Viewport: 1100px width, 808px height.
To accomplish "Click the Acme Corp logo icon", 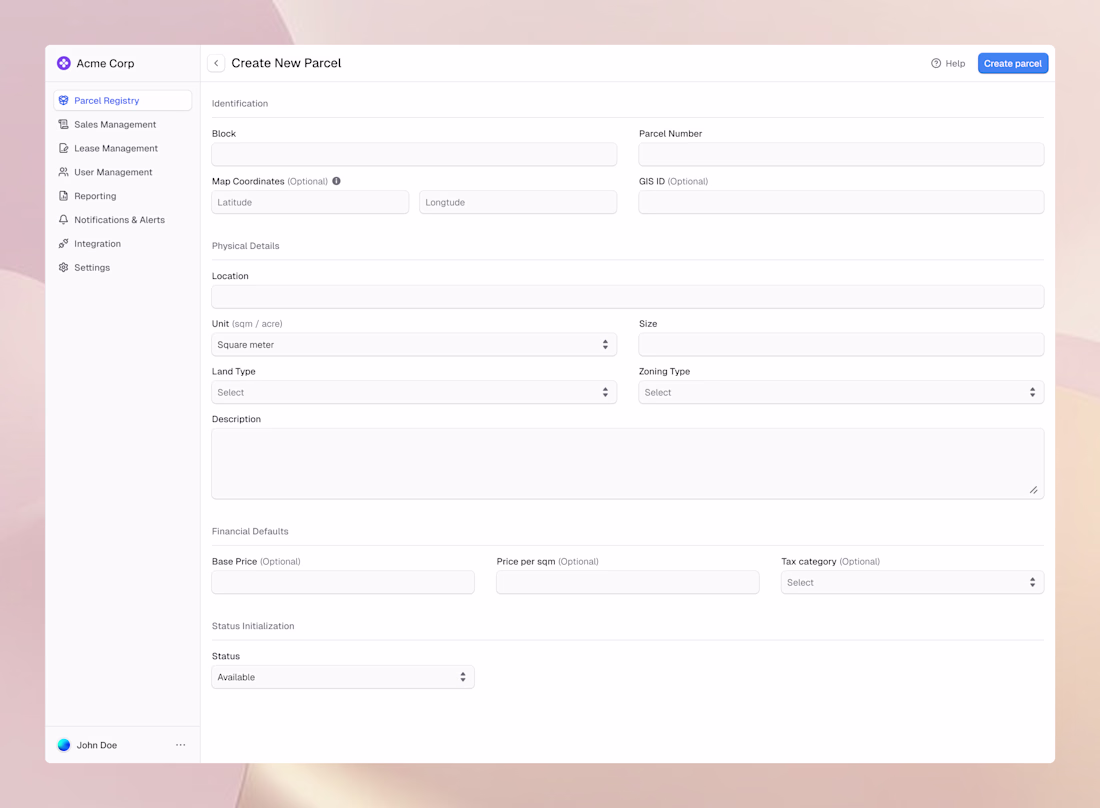I will 64,63.
